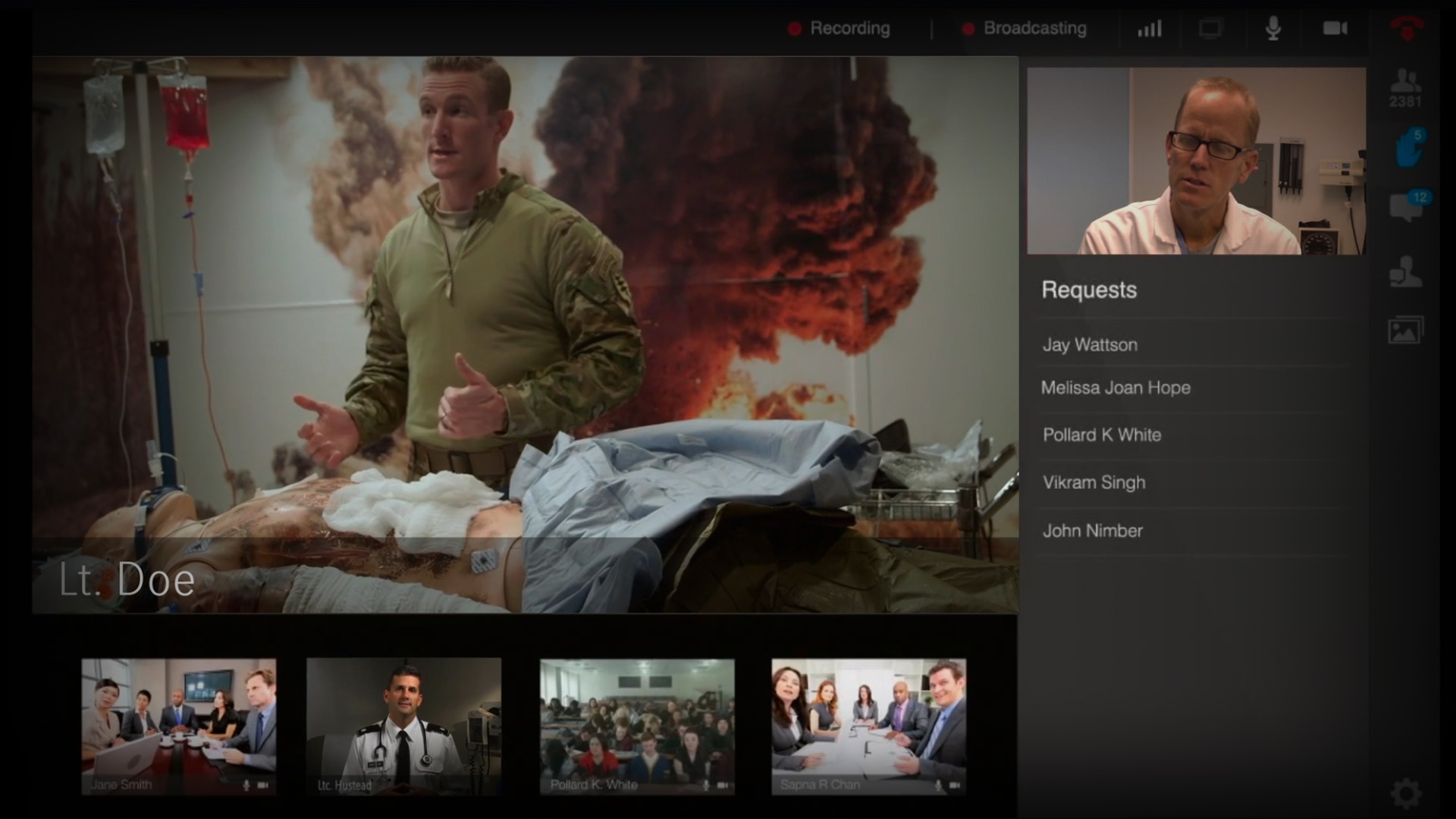1456x819 pixels.
Task: Click the red hang up call icon
Action: point(1407,29)
